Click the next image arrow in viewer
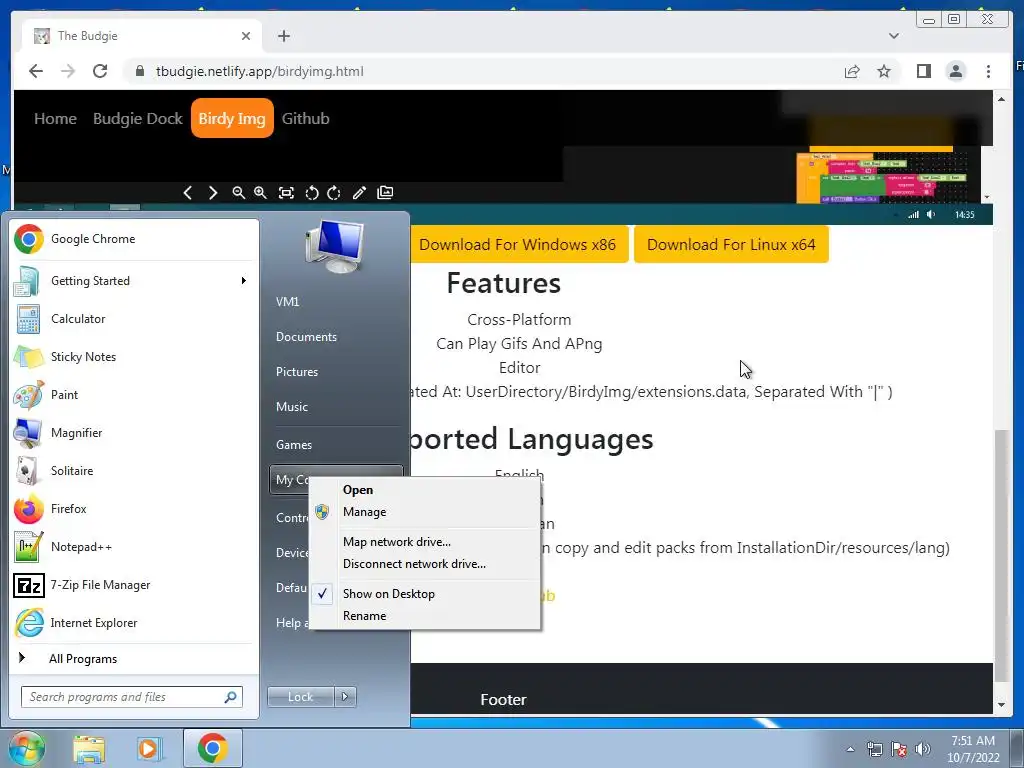Screen dimensions: 1024x768 pos(213,193)
